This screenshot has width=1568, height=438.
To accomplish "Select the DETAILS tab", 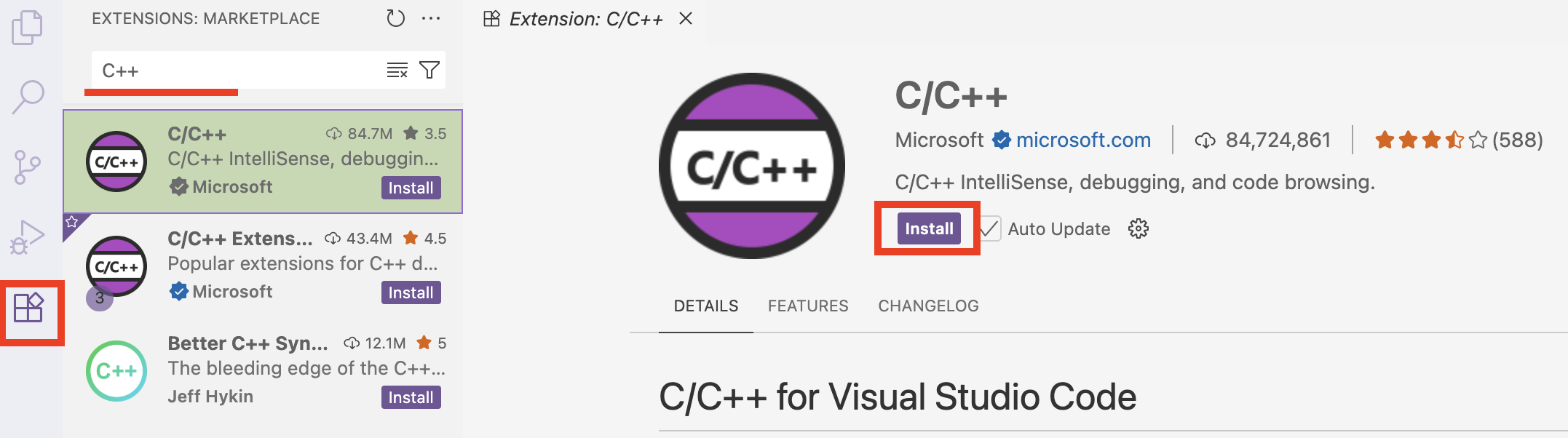I will click(x=706, y=306).
